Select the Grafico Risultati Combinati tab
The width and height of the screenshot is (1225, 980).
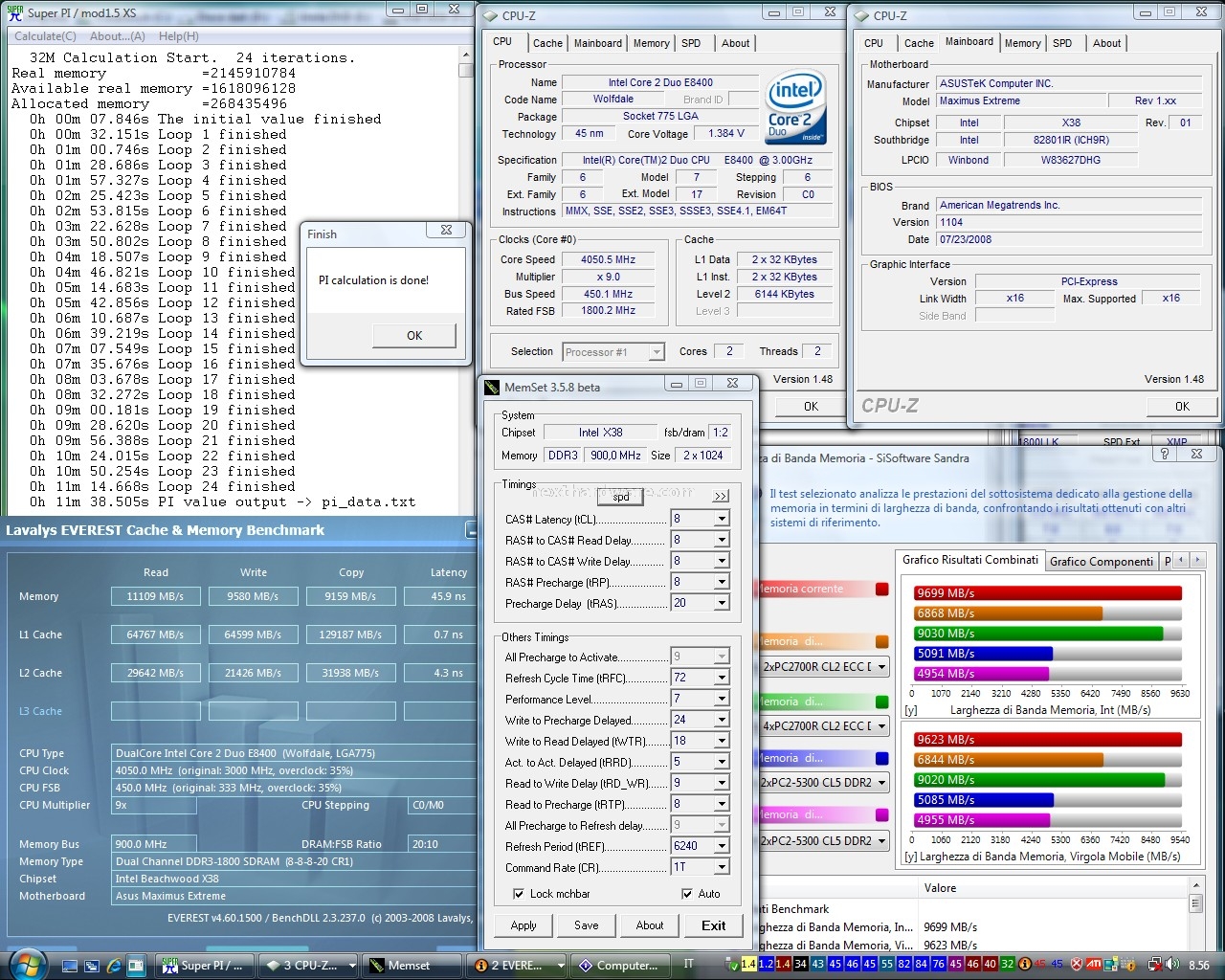coord(969,560)
